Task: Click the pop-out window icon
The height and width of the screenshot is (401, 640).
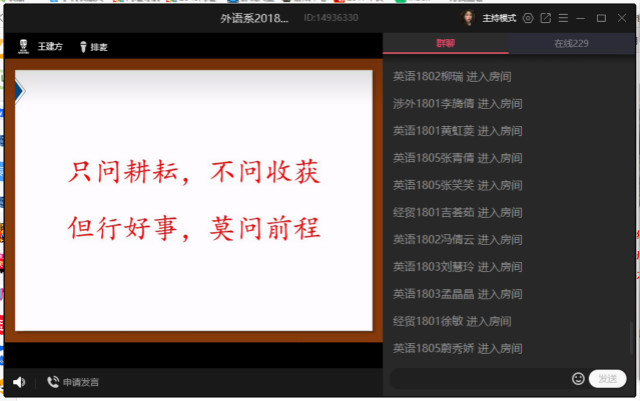Action: point(546,18)
